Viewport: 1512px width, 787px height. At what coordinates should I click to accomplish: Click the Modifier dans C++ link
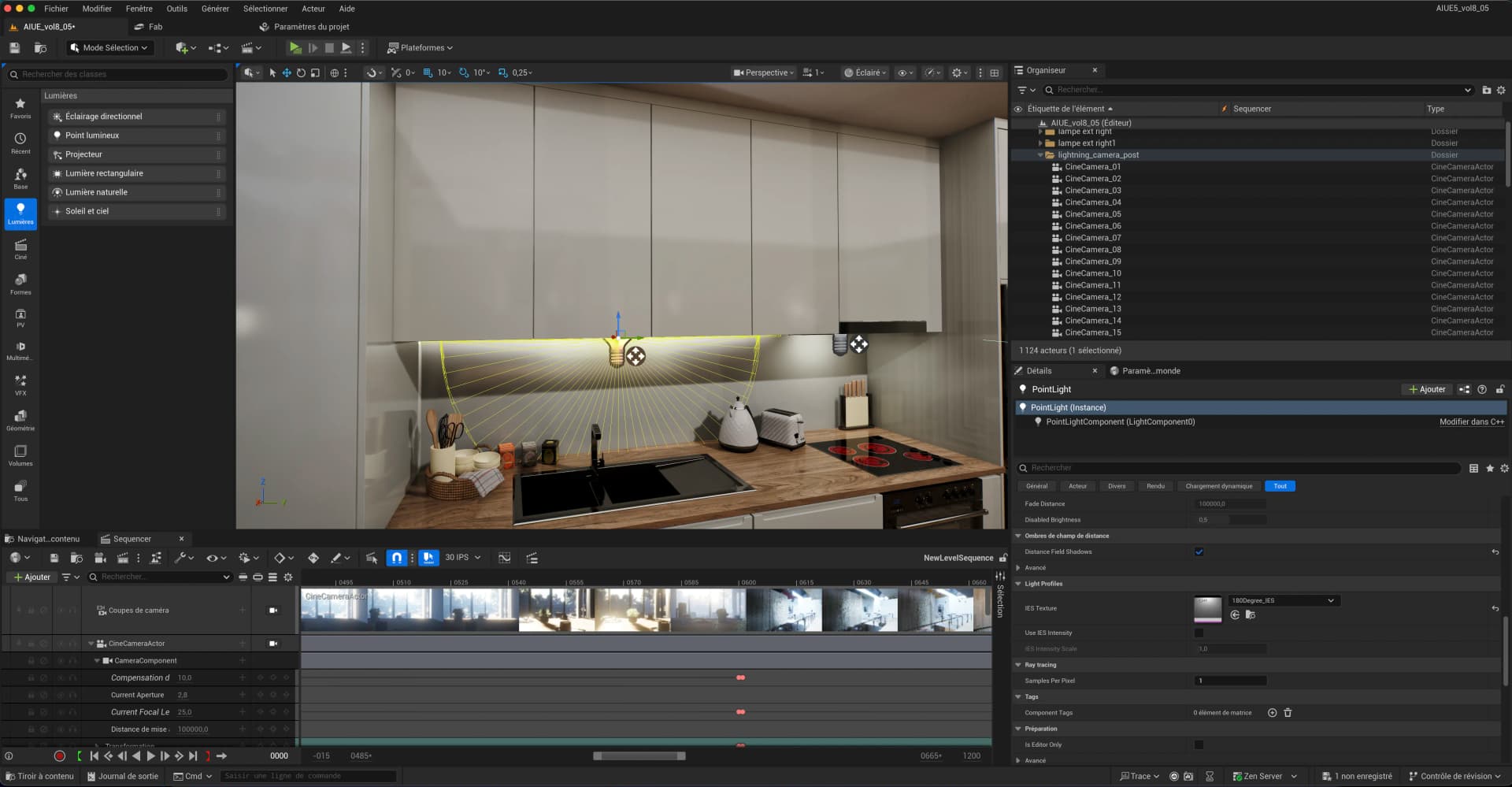(x=1471, y=421)
